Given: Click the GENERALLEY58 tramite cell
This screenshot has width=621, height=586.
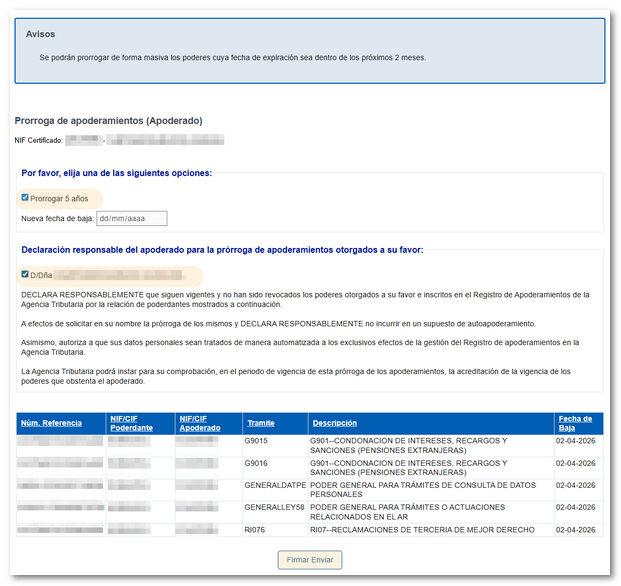Looking at the screenshot, I should (273, 507).
